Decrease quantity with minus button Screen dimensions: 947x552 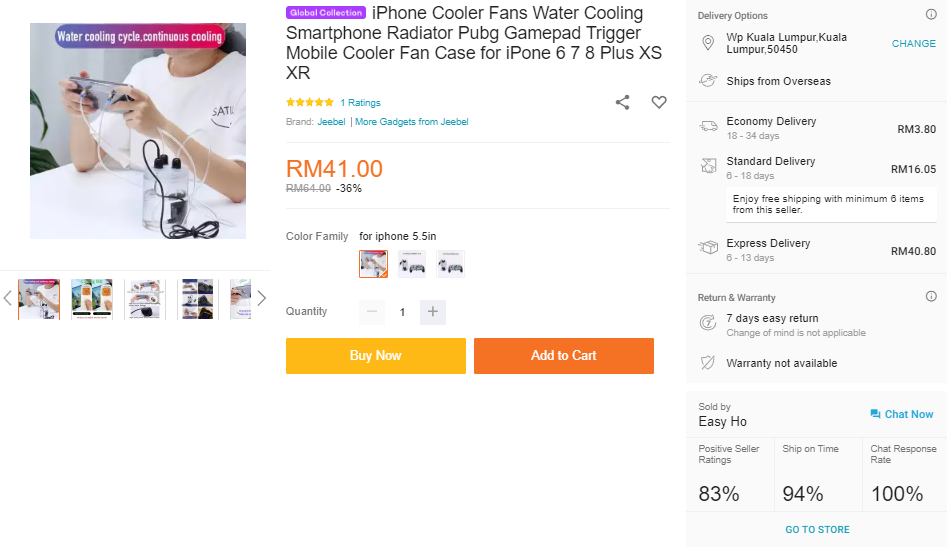[x=372, y=312]
